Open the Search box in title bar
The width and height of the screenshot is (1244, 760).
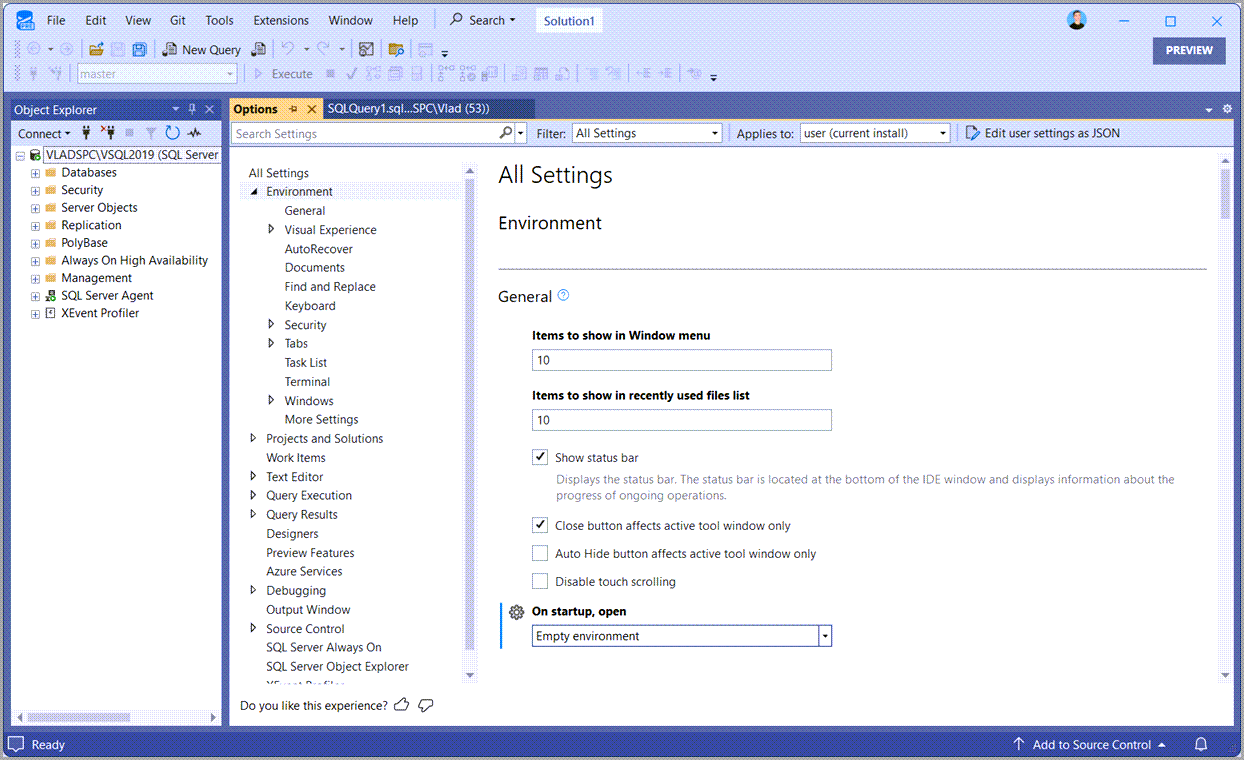point(482,20)
